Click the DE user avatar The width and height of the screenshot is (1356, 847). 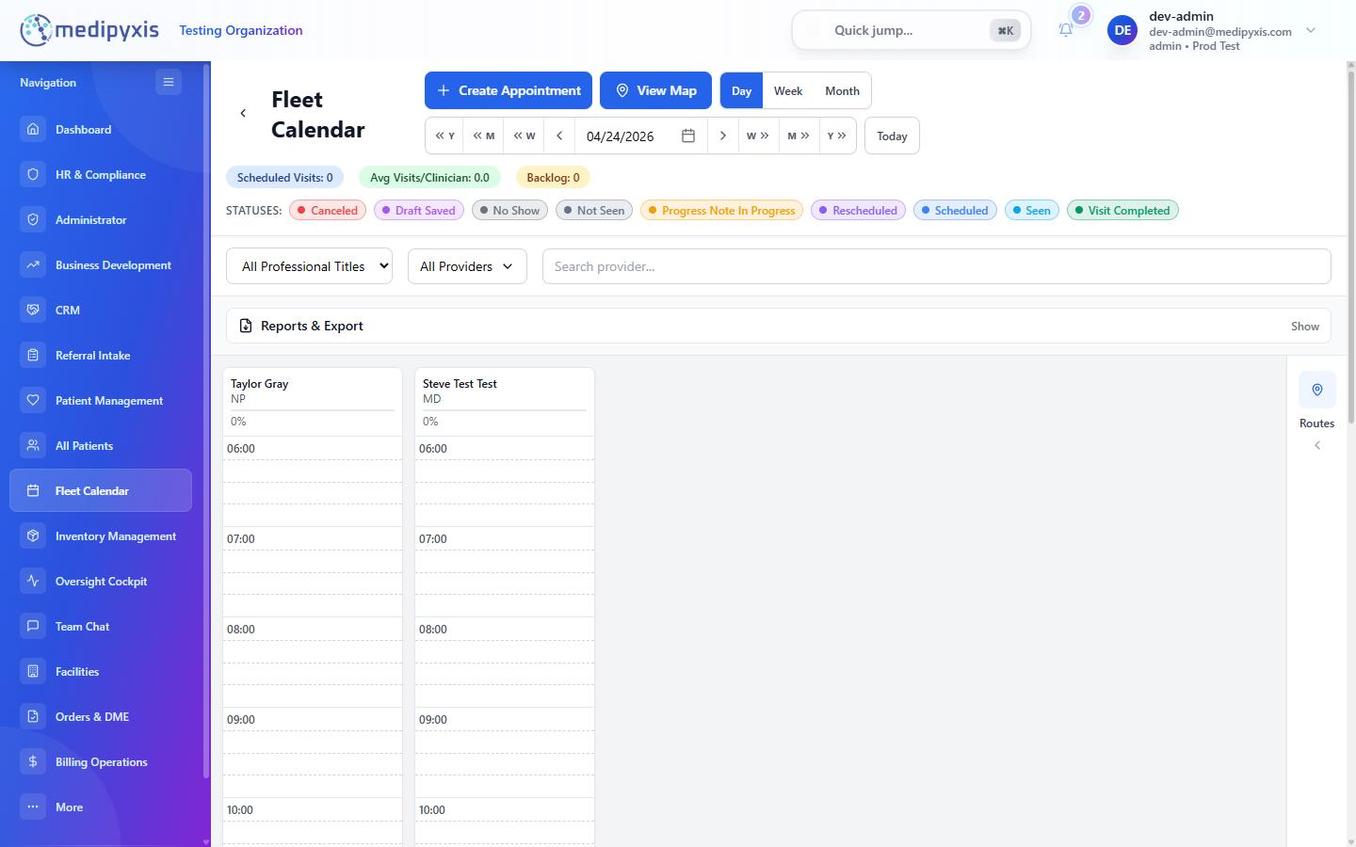pyautogui.click(x=1123, y=30)
